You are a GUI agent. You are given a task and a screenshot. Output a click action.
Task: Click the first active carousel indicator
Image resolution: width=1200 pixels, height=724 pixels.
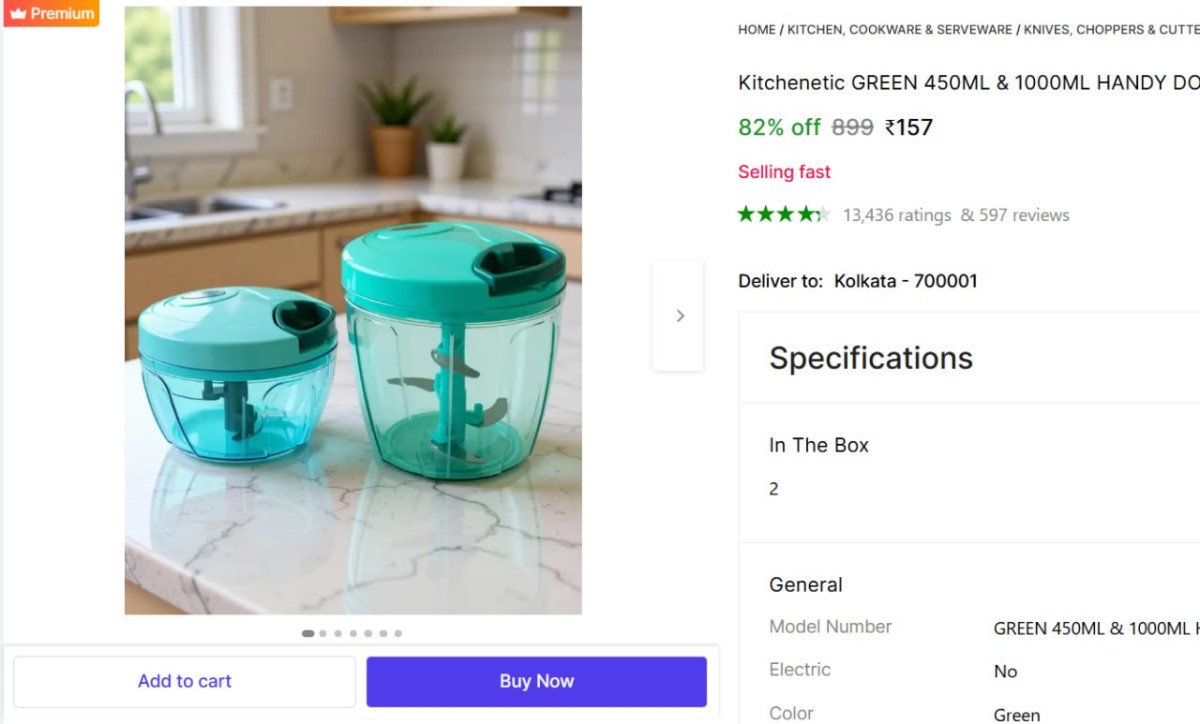click(x=308, y=633)
